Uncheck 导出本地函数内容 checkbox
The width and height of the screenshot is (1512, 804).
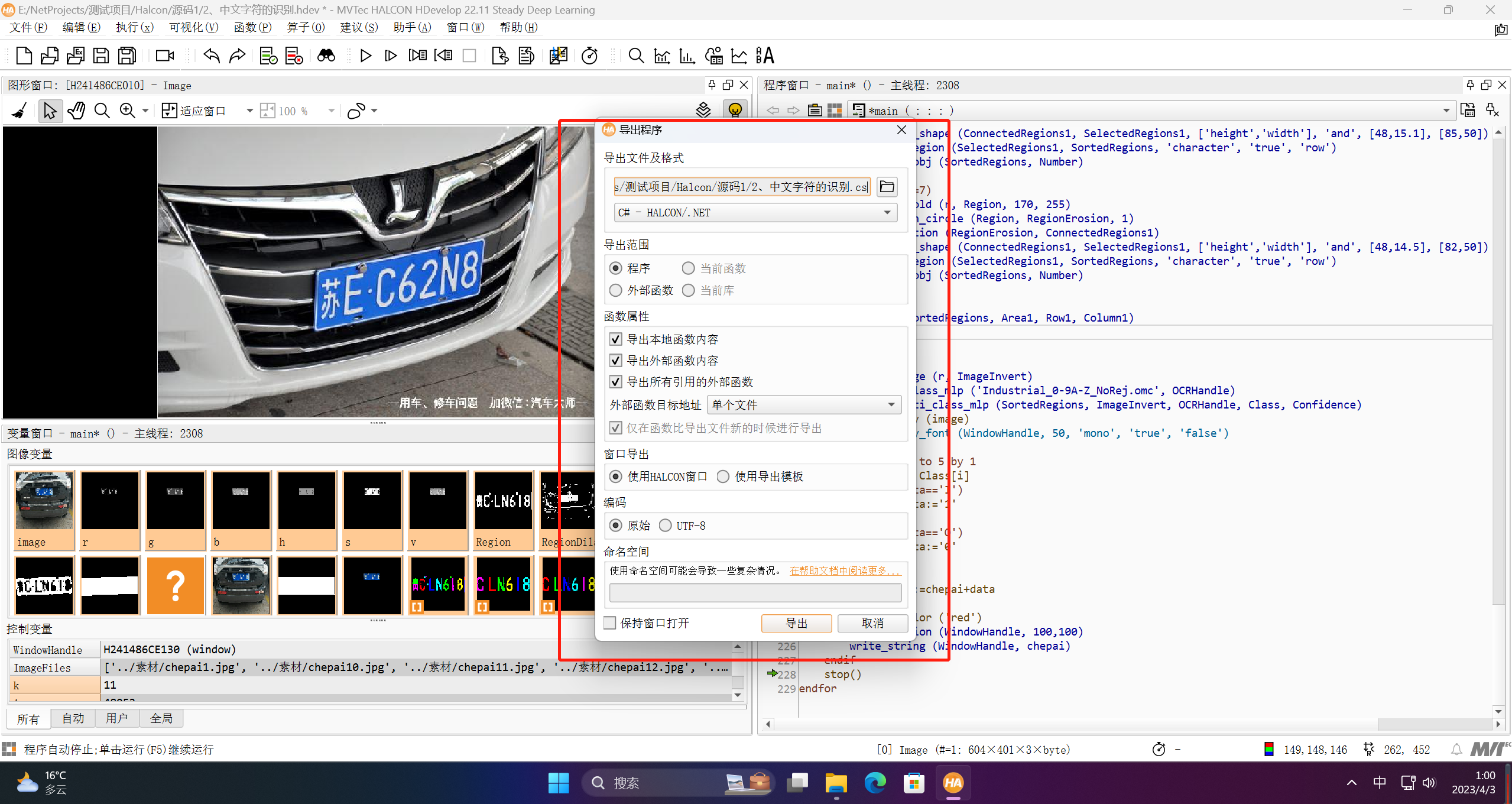(615, 339)
